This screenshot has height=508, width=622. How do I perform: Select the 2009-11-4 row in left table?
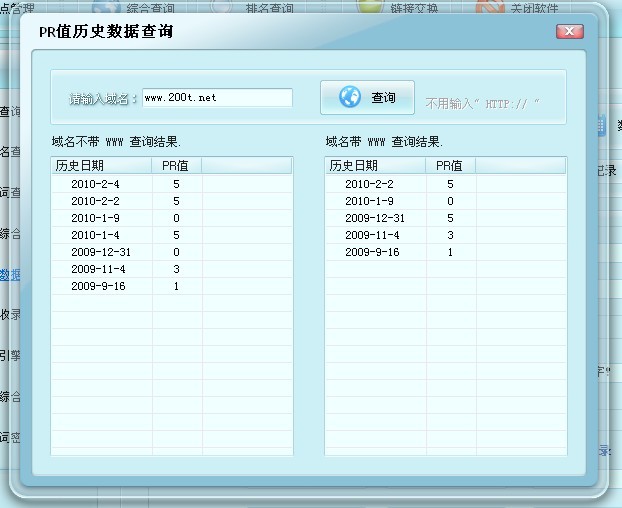pyautogui.click(x=172, y=269)
